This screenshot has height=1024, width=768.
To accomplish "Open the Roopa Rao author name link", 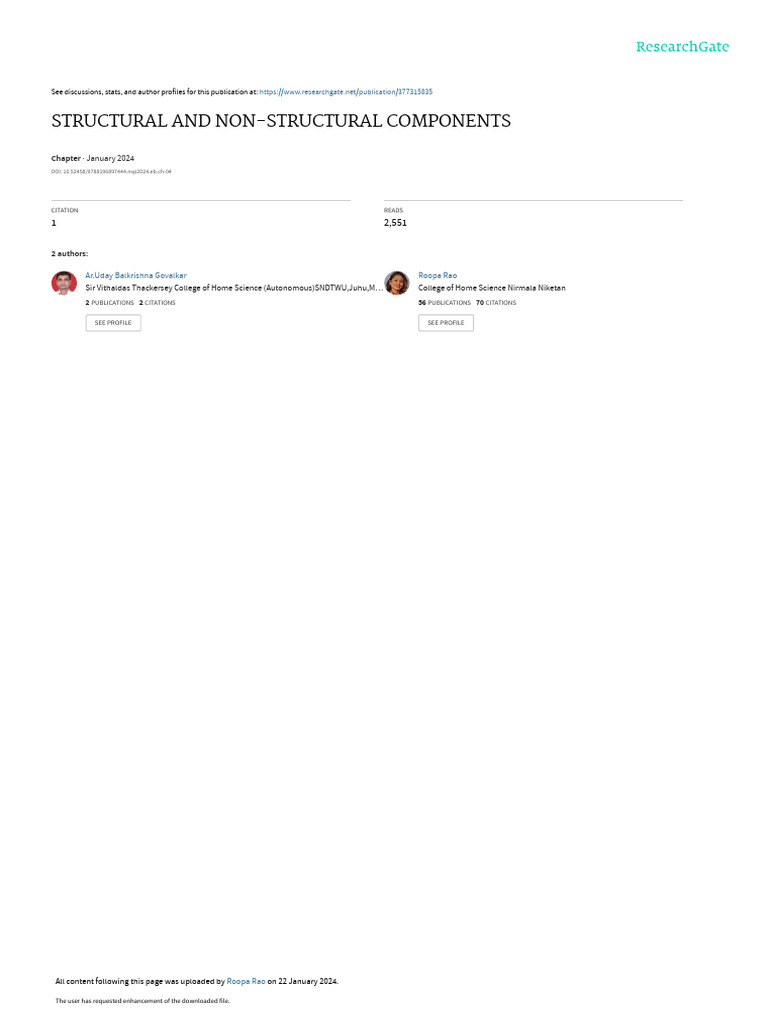I will (x=438, y=276).
